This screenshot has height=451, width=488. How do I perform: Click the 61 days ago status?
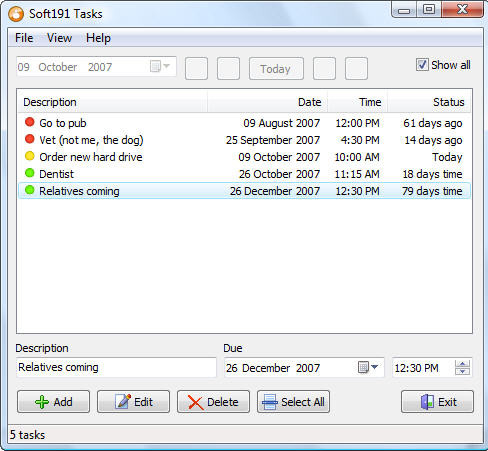pyautogui.click(x=433, y=123)
